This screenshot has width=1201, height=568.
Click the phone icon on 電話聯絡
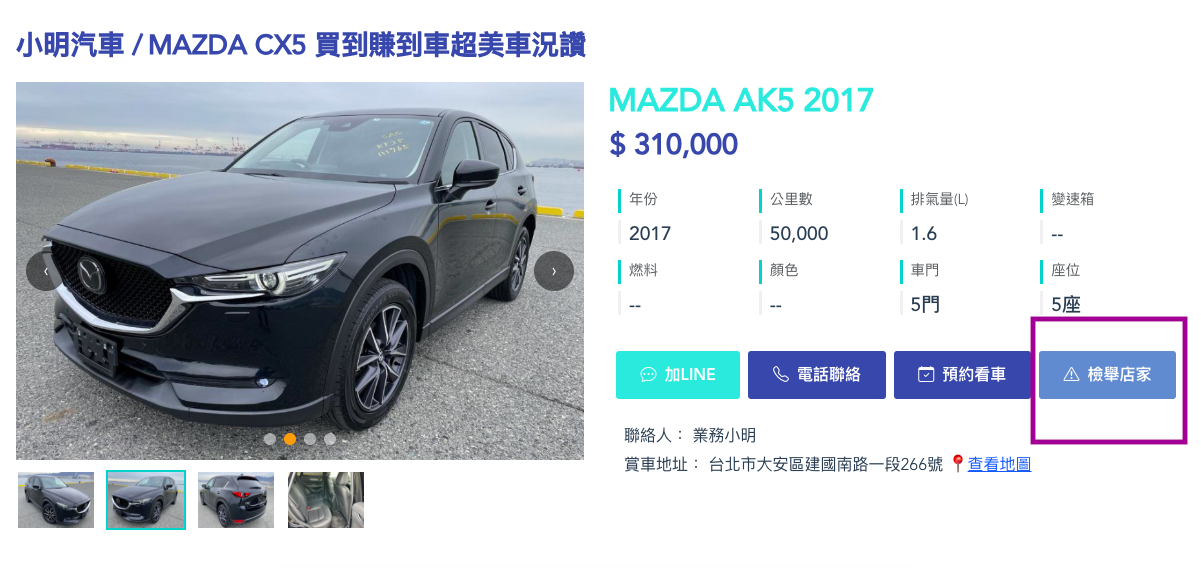tap(781, 375)
